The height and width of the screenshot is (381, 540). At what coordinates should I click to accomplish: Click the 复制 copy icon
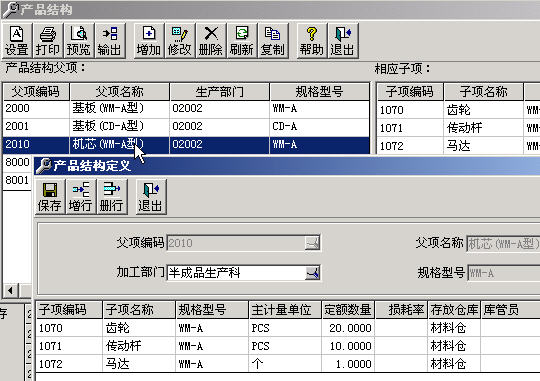(273, 41)
